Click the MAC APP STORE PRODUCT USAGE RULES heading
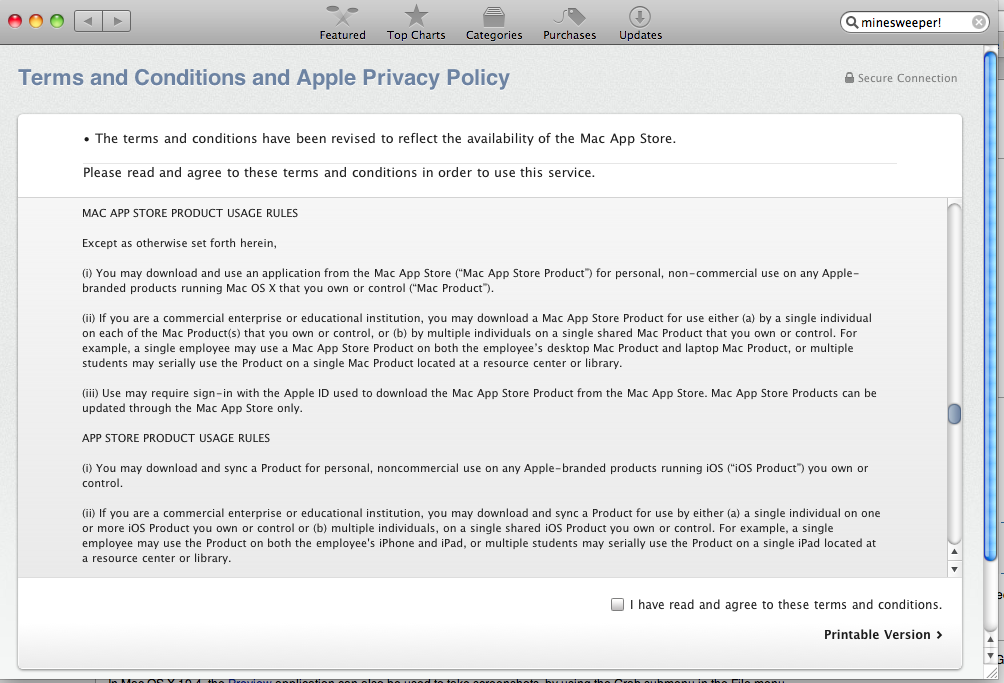 point(190,213)
